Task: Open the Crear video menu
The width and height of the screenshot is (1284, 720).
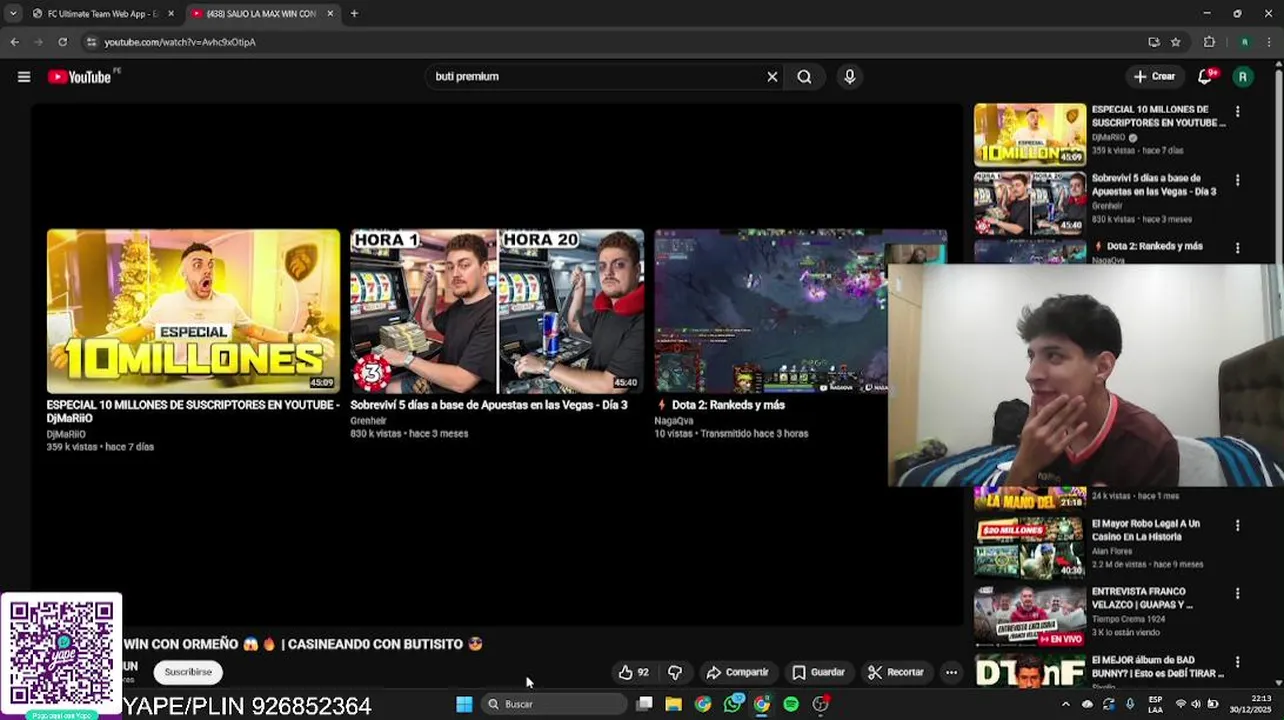Action: tap(1153, 76)
